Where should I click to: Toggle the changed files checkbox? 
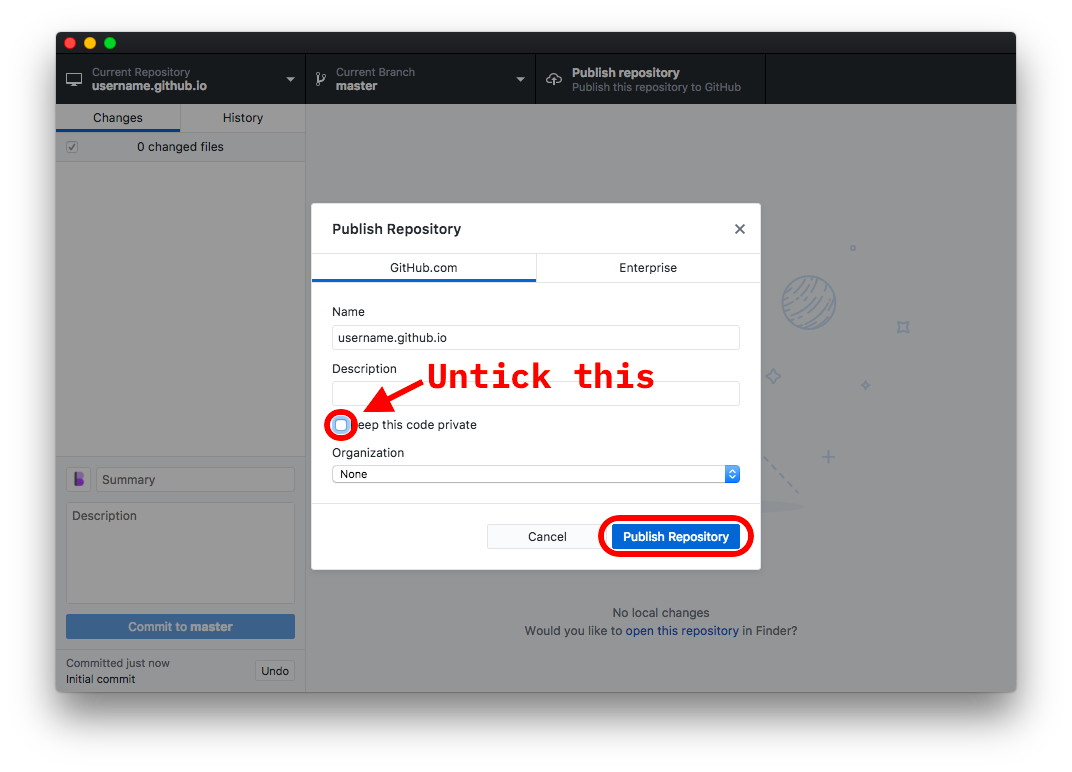coord(71,146)
